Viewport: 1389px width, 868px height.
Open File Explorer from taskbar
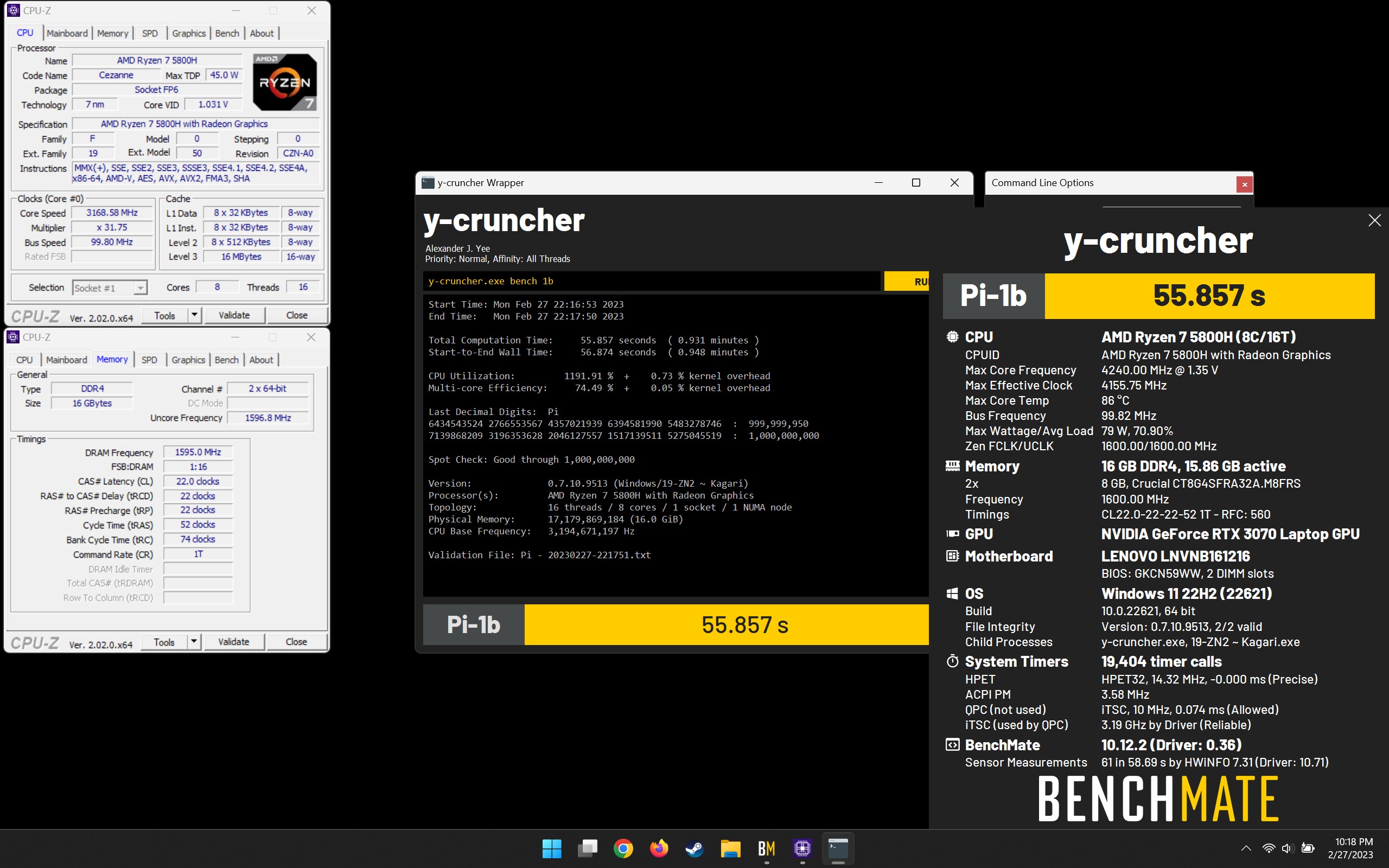tap(730, 848)
